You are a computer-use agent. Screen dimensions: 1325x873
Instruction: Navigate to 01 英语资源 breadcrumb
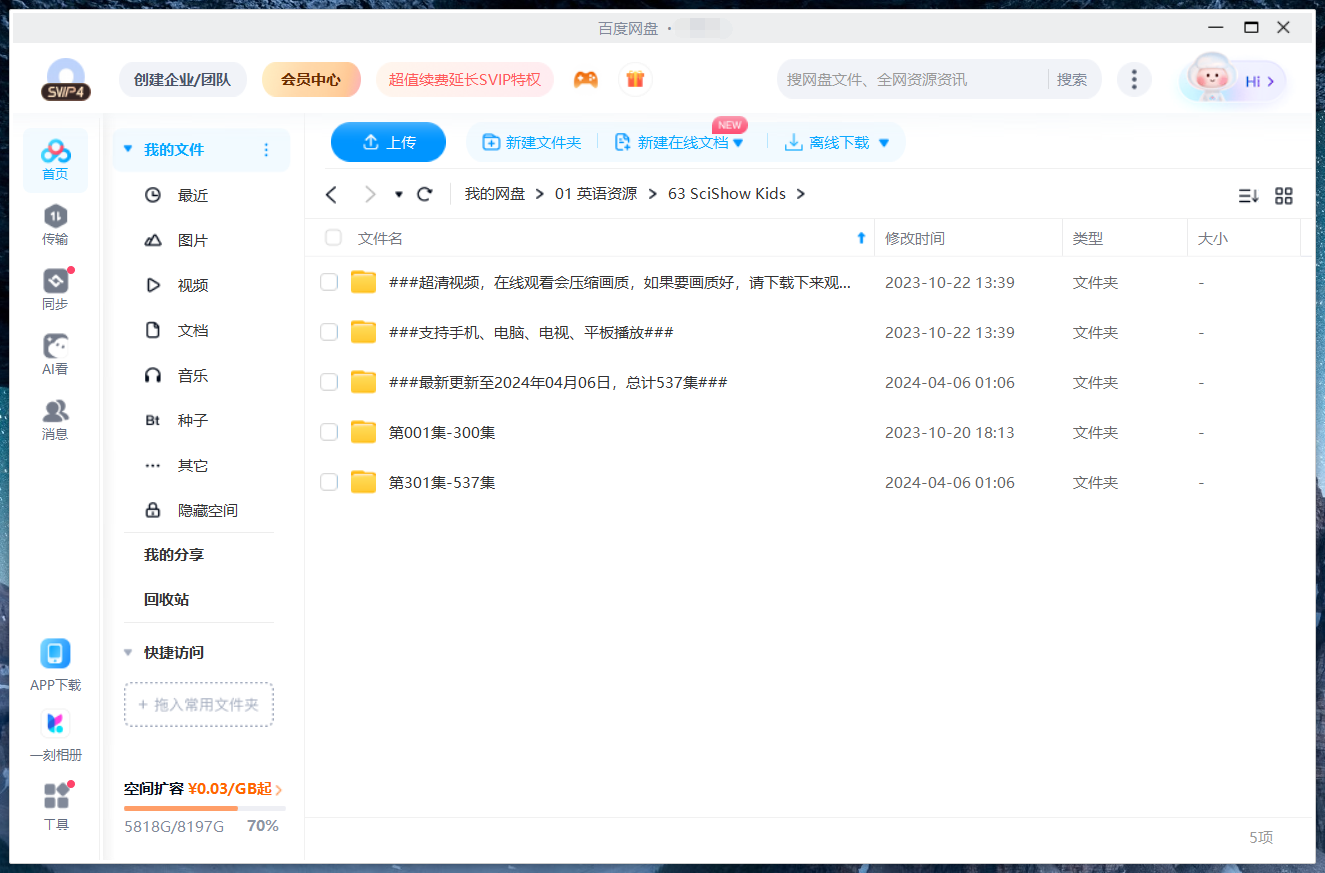tap(596, 194)
